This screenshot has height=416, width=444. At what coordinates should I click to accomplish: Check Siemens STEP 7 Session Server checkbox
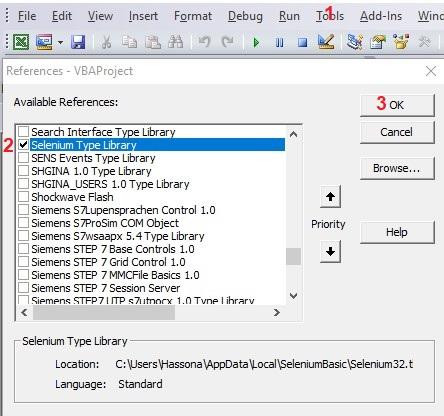pyautogui.click(x=23, y=287)
